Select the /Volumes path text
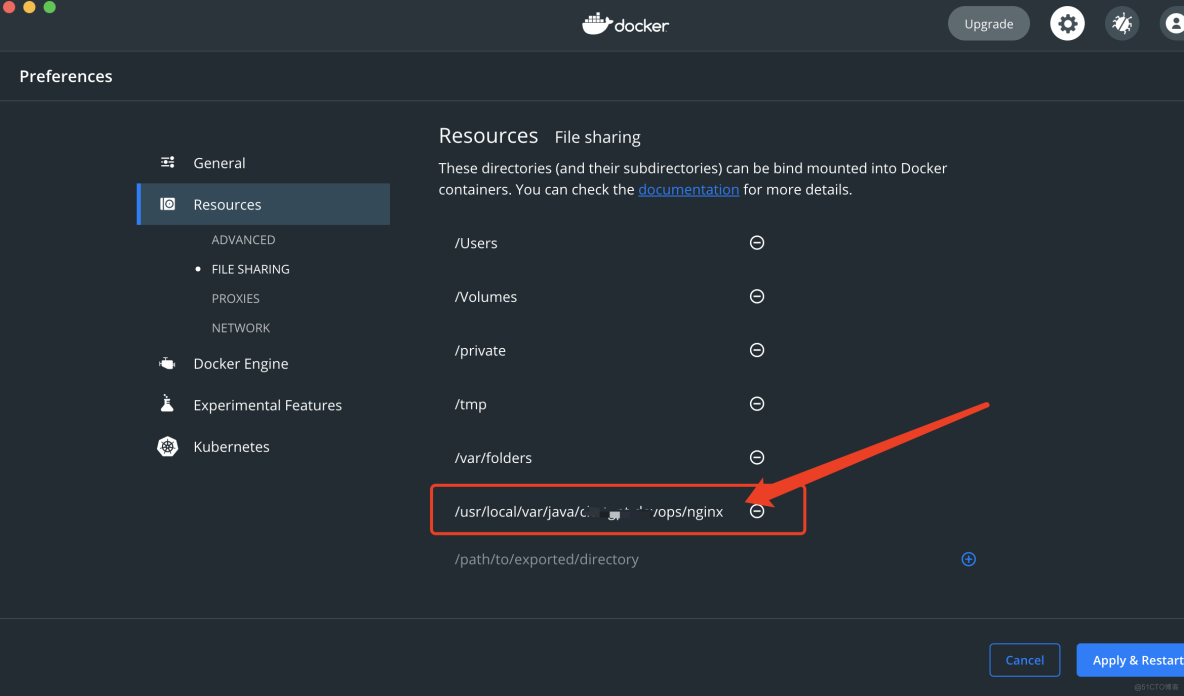 [486, 297]
